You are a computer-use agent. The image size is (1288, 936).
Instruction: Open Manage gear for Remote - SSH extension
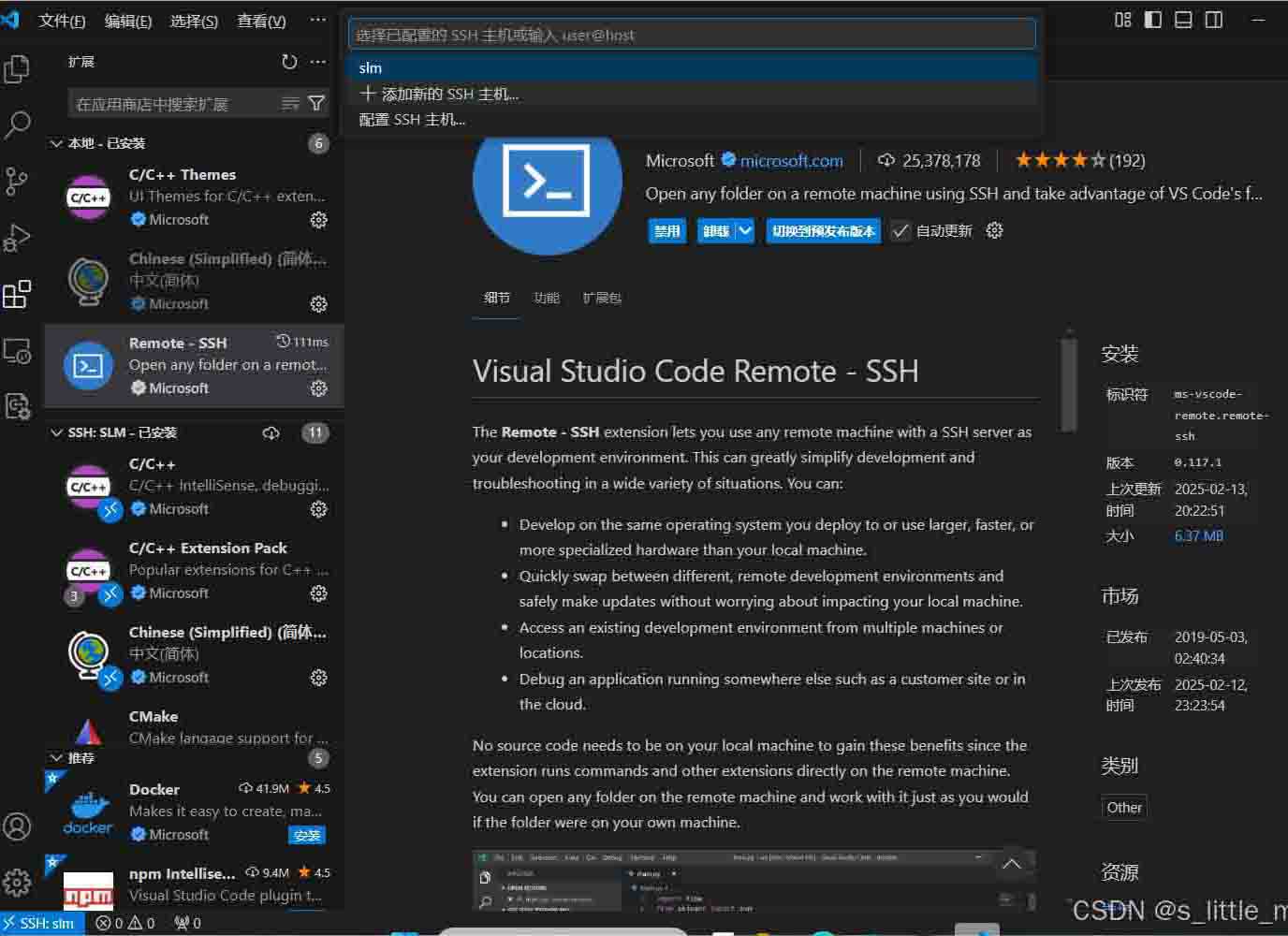tap(319, 388)
